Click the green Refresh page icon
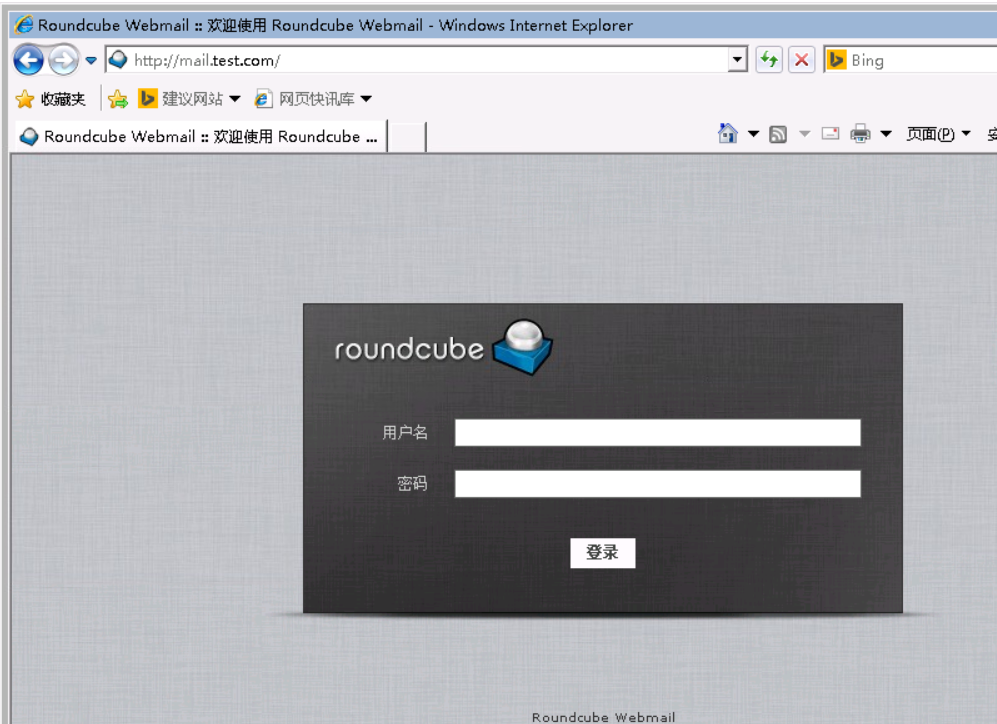The width and height of the screenshot is (997, 724). point(769,60)
